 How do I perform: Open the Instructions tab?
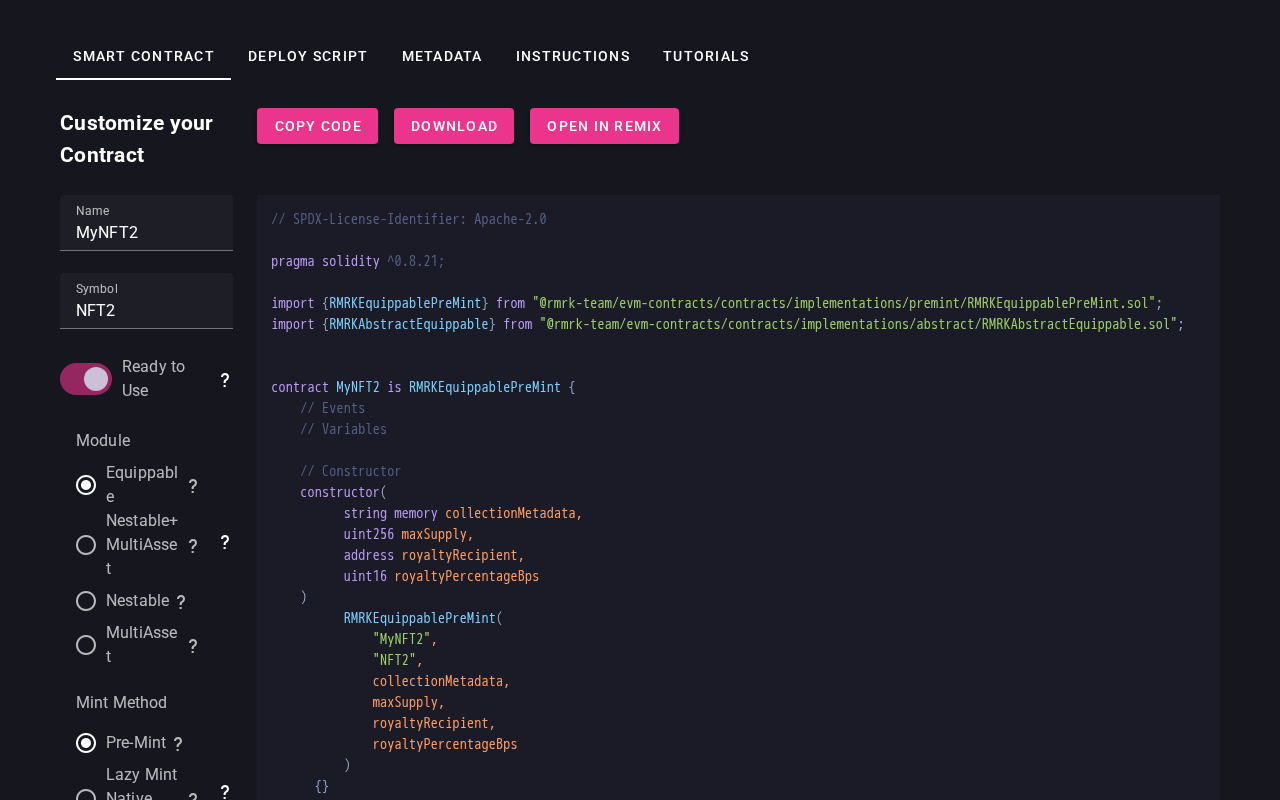point(573,56)
